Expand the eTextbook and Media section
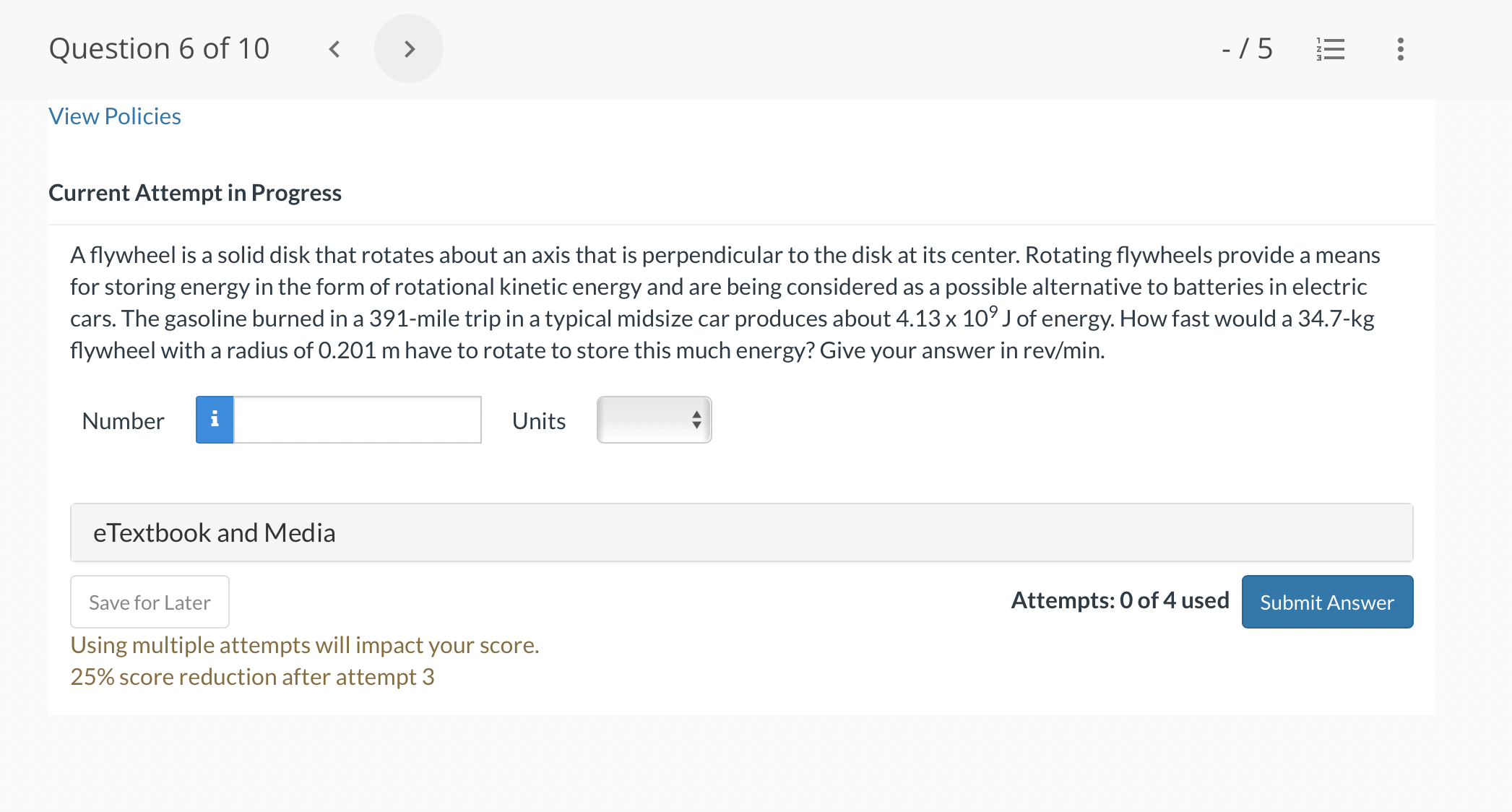Image resolution: width=1512 pixels, height=812 pixels. pos(214,532)
